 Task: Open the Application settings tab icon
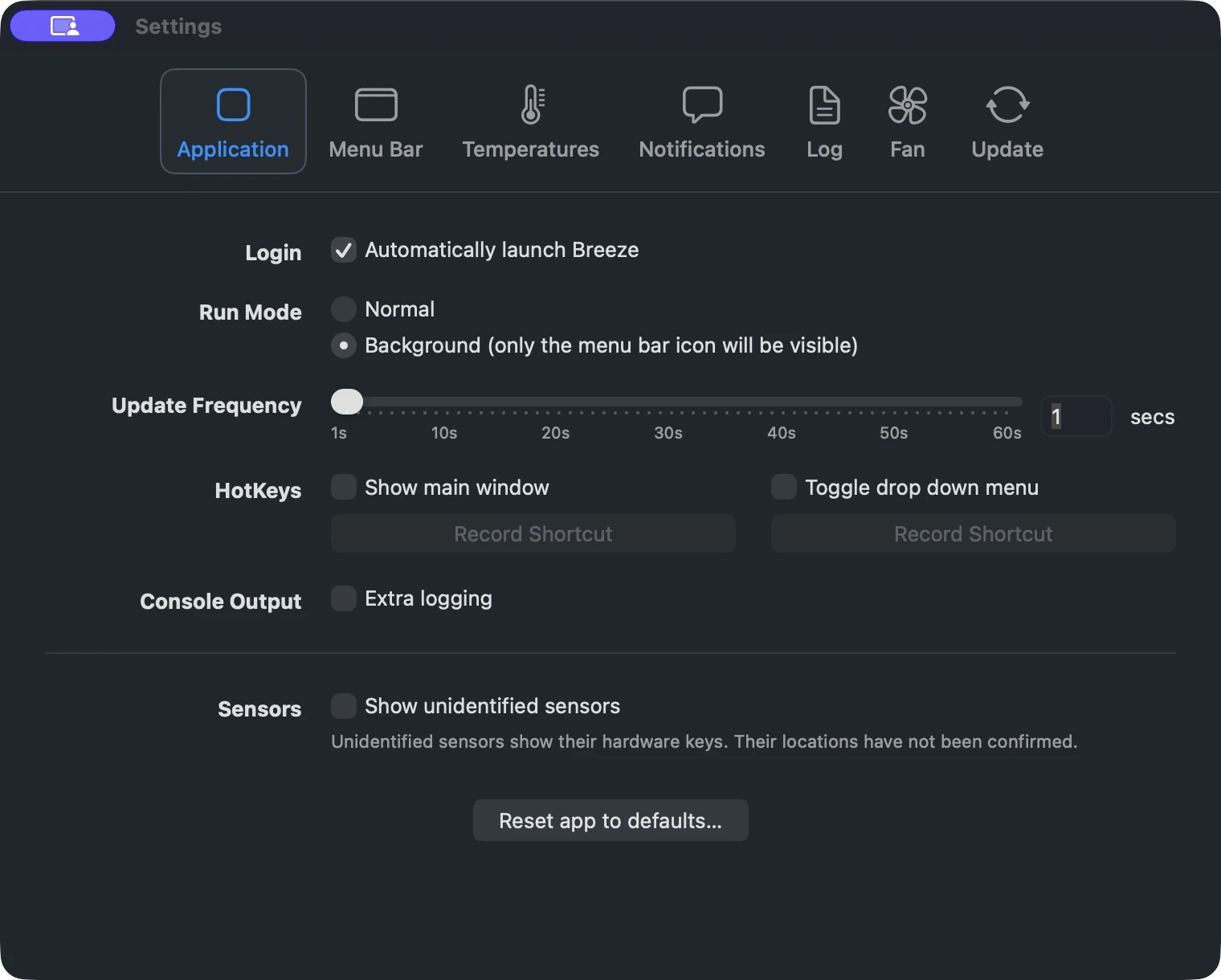coord(233,104)
